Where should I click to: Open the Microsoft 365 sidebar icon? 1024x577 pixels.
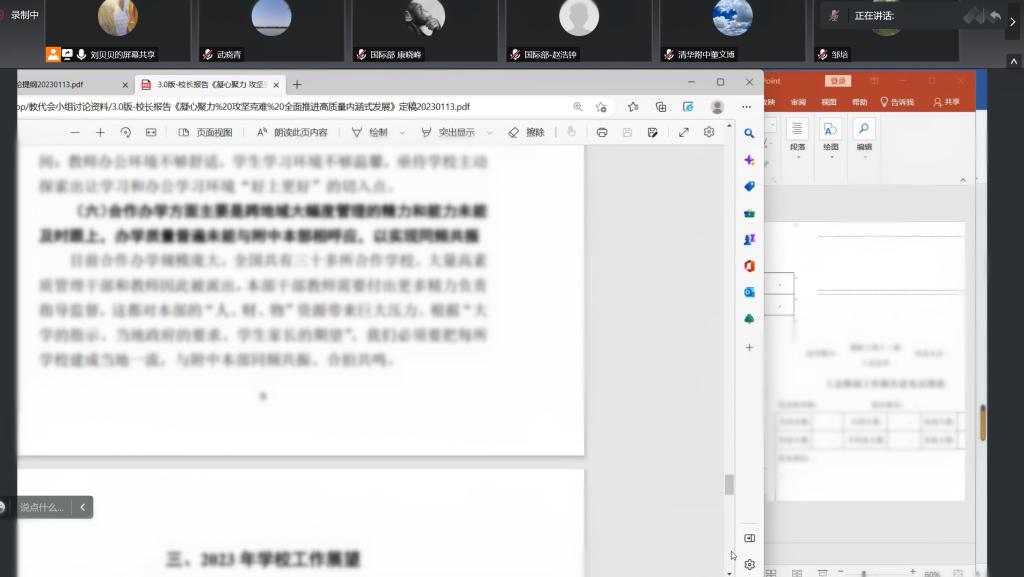(749, 266)
